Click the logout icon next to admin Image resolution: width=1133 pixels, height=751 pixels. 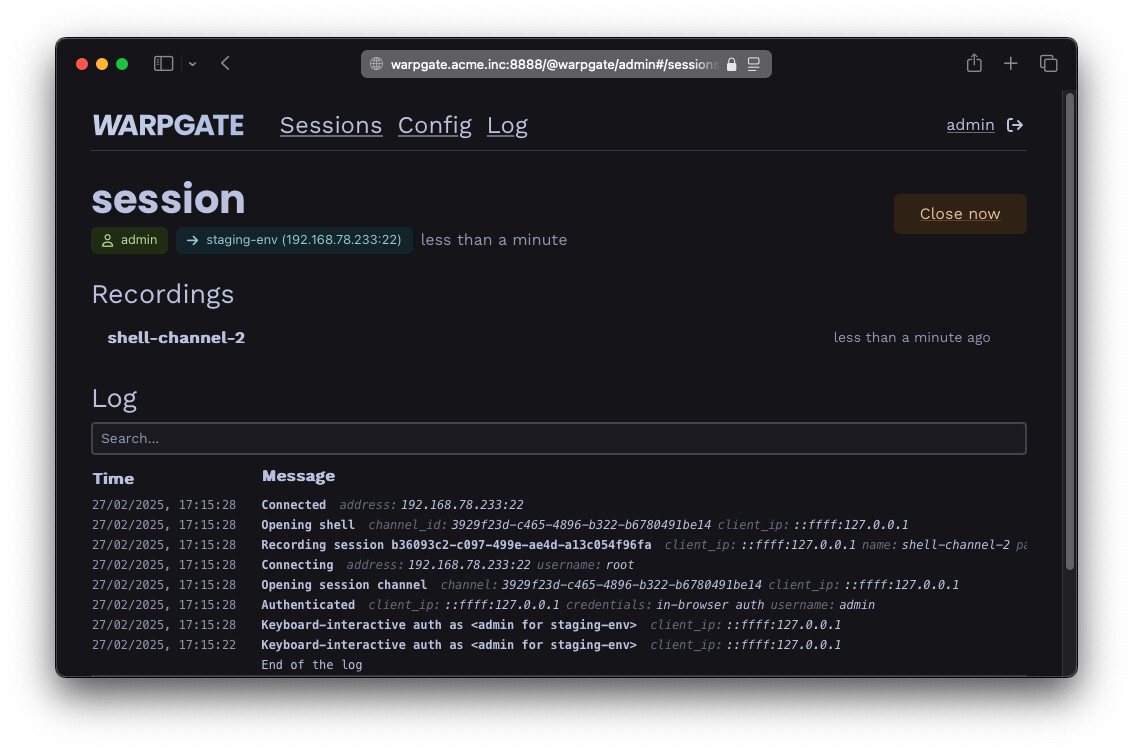point(1015,125)
